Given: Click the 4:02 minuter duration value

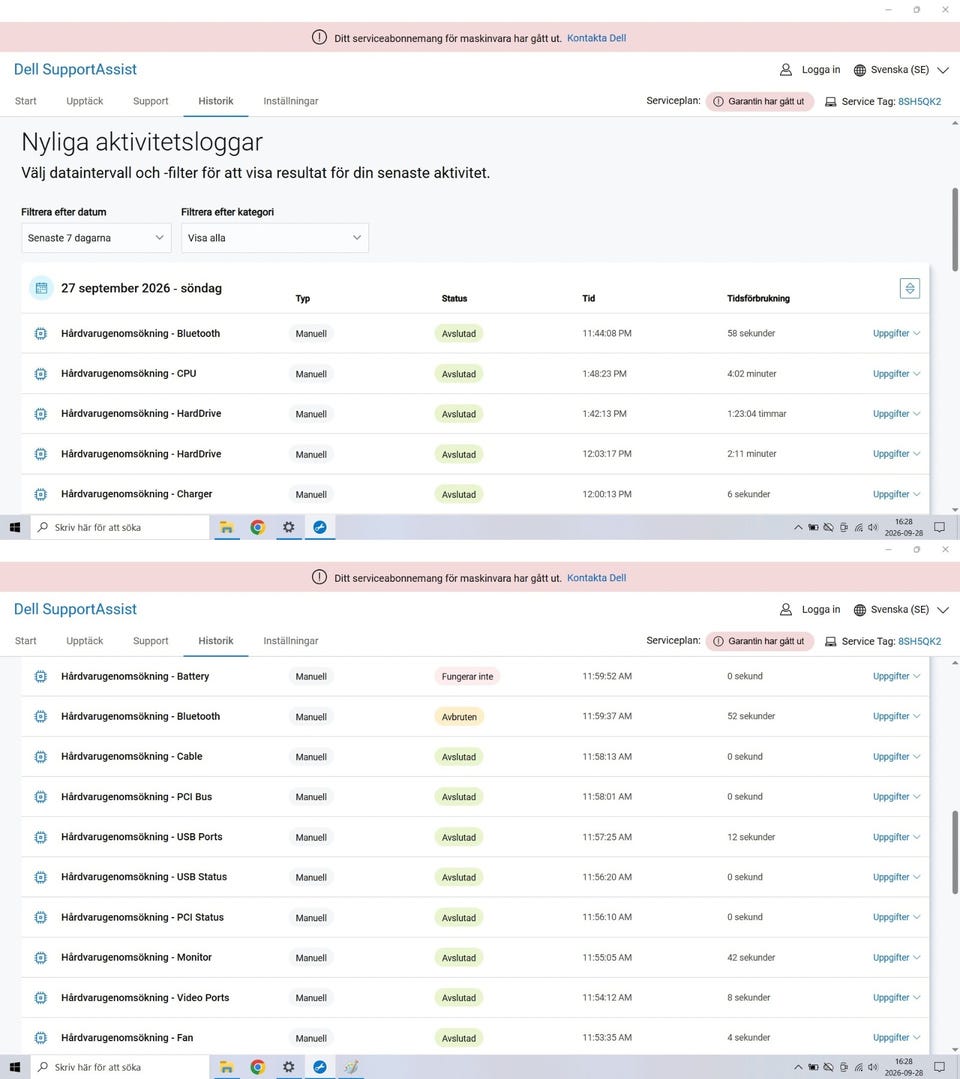Looking at the screenshot, I should 751,374.
